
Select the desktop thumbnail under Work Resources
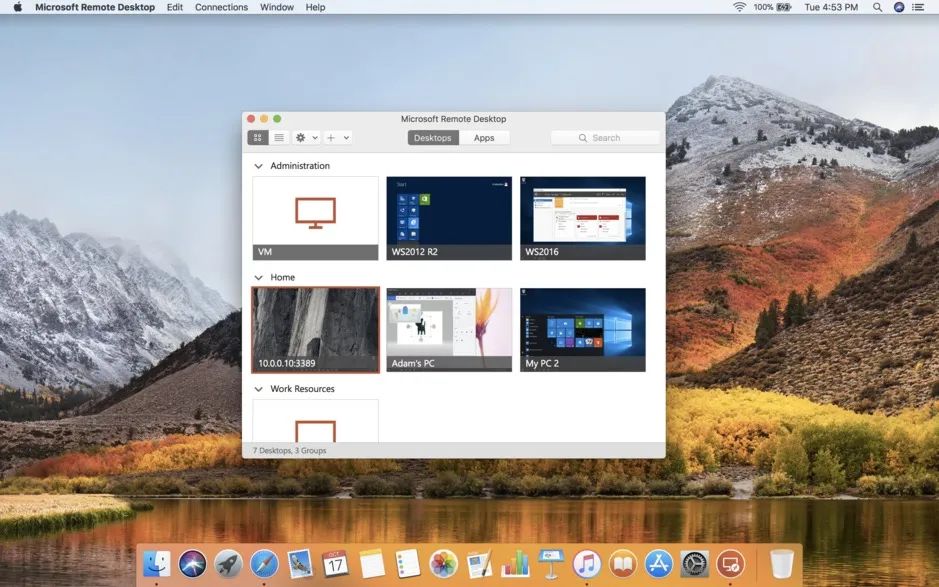(x=316, y=421)
